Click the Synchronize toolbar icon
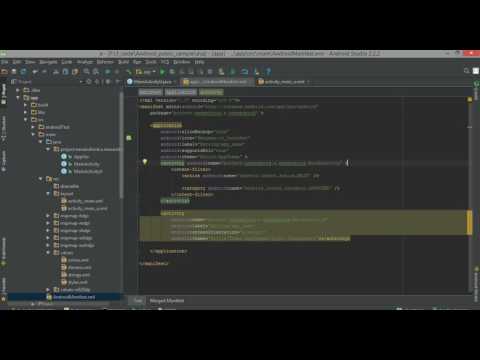Image resolution: width=480 pixels, height=360 pixels. click(23, 72)
